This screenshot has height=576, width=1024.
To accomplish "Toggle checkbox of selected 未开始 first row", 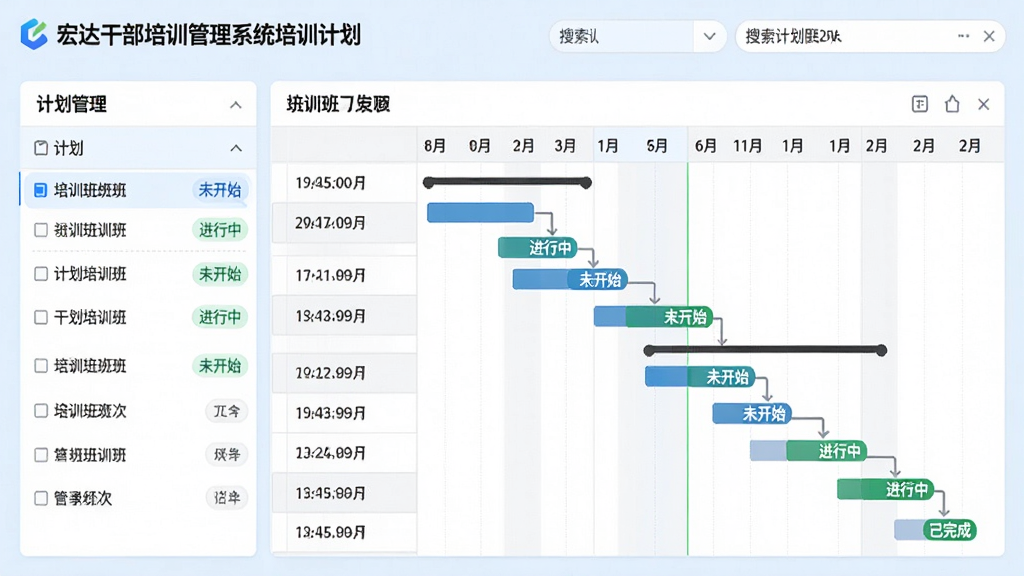I will tap(40, 190).
